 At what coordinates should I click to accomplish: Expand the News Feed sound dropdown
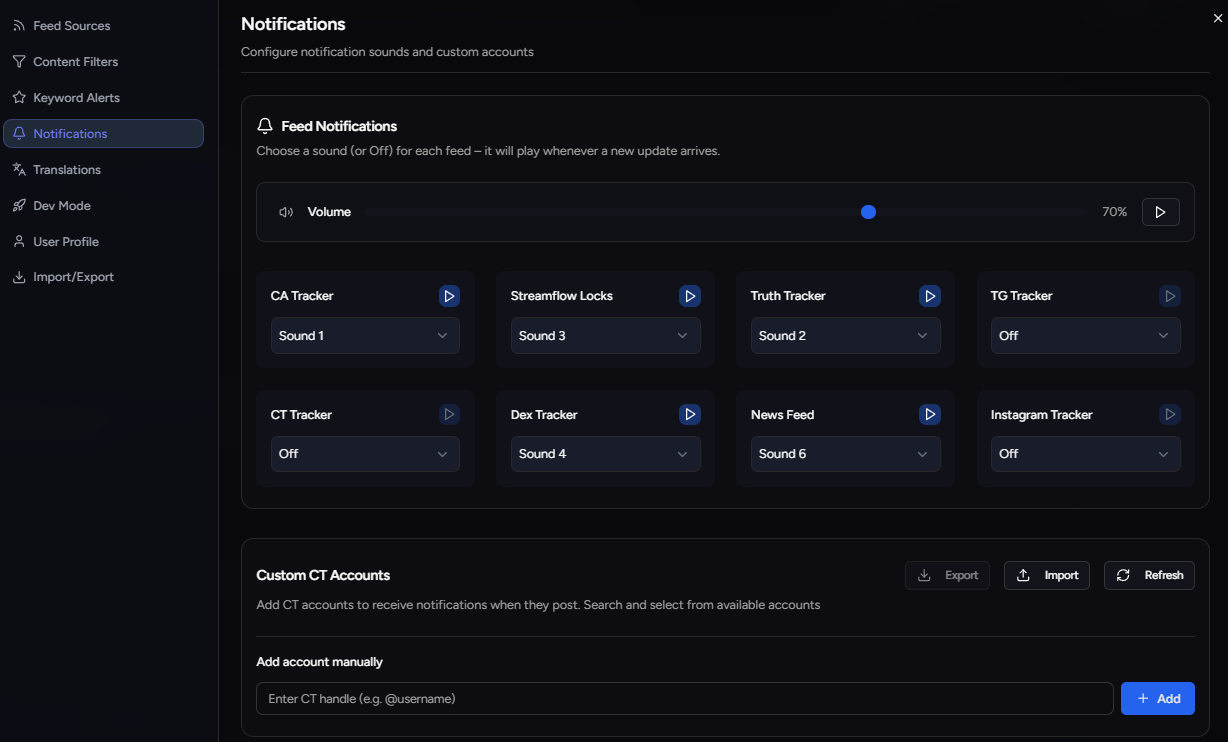[x=845, y=453]
